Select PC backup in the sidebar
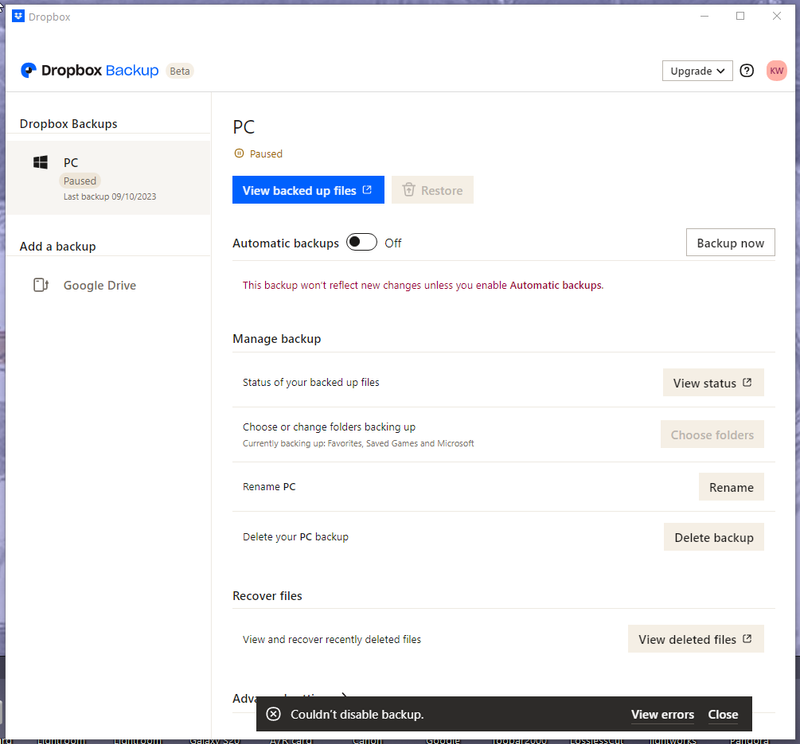This screenshot has width=800, height=744. click(x=108, y=177)
